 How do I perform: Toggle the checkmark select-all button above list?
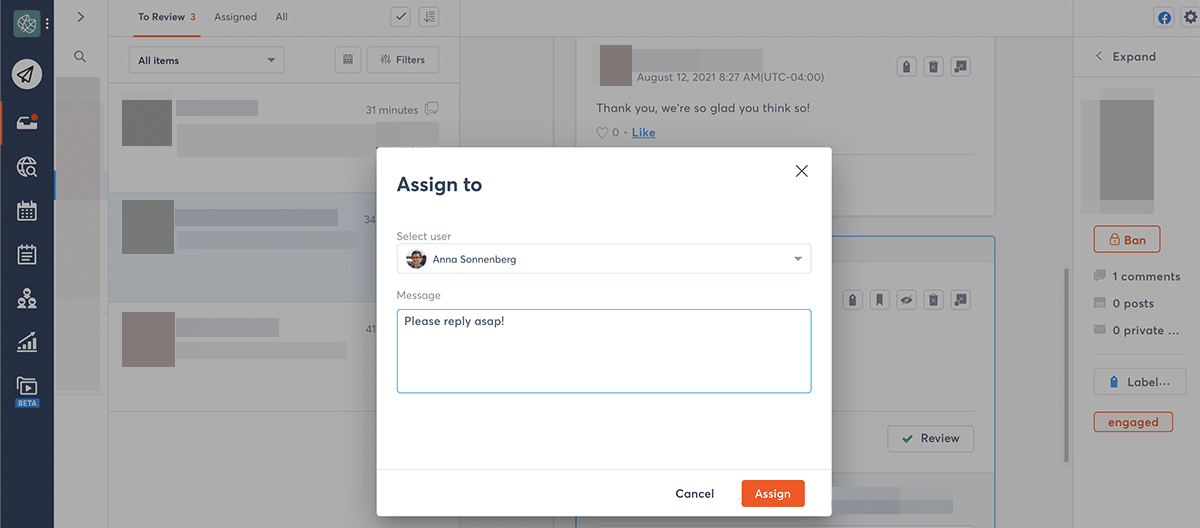[x=400, y=17]
